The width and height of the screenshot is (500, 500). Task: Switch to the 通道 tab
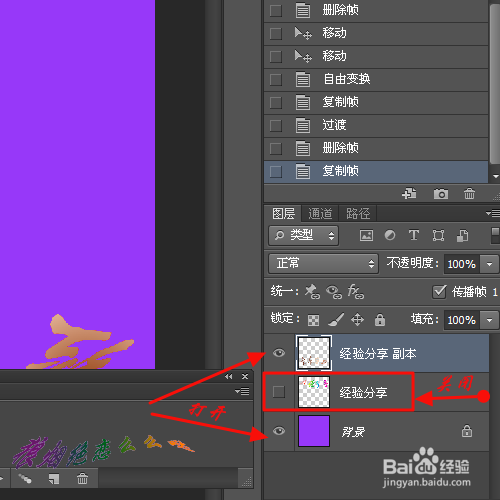click(x=320, y=213)
